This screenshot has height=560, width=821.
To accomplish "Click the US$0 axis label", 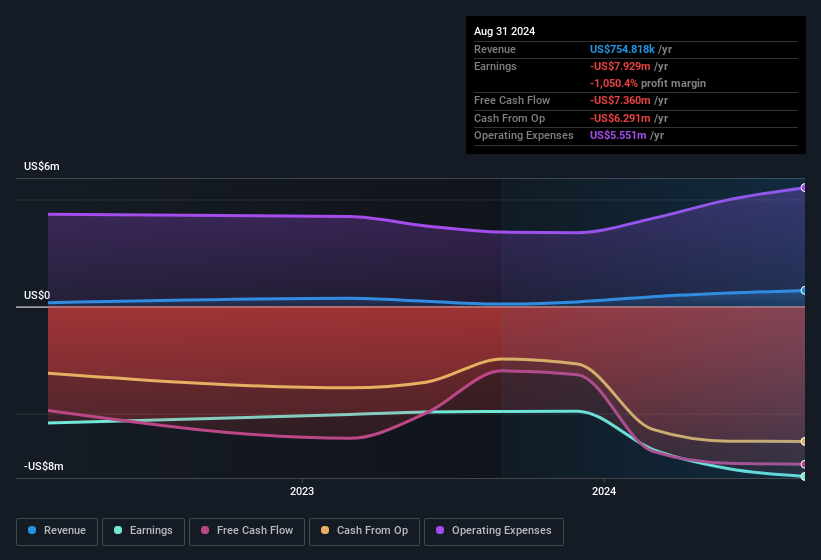I will (37, 295).
